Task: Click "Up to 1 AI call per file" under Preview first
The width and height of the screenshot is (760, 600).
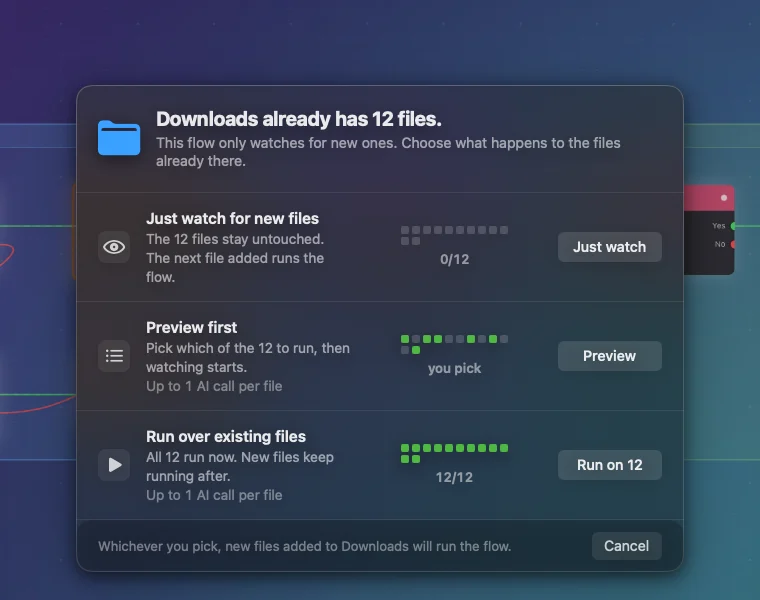Action: 214,386
